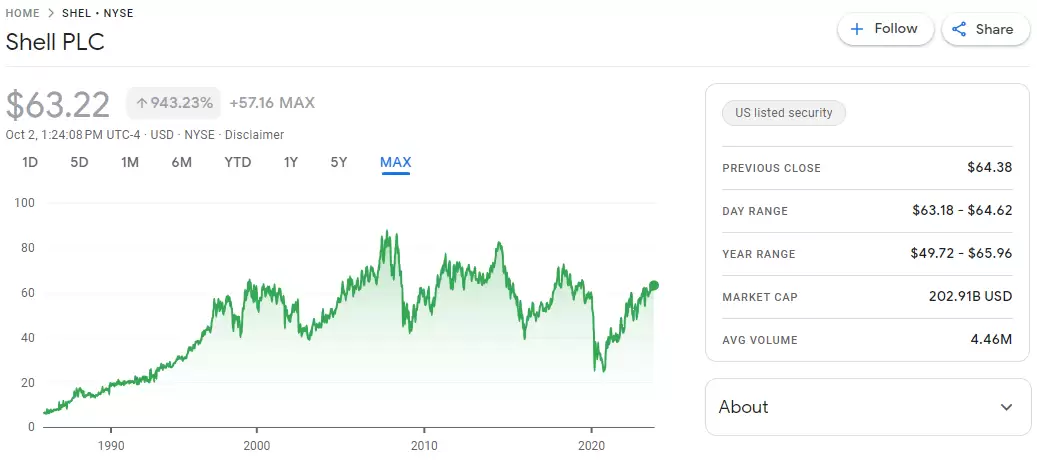Expand the About section chevron
This screenshot has height=470, width=1037.
coord(1006,407)
